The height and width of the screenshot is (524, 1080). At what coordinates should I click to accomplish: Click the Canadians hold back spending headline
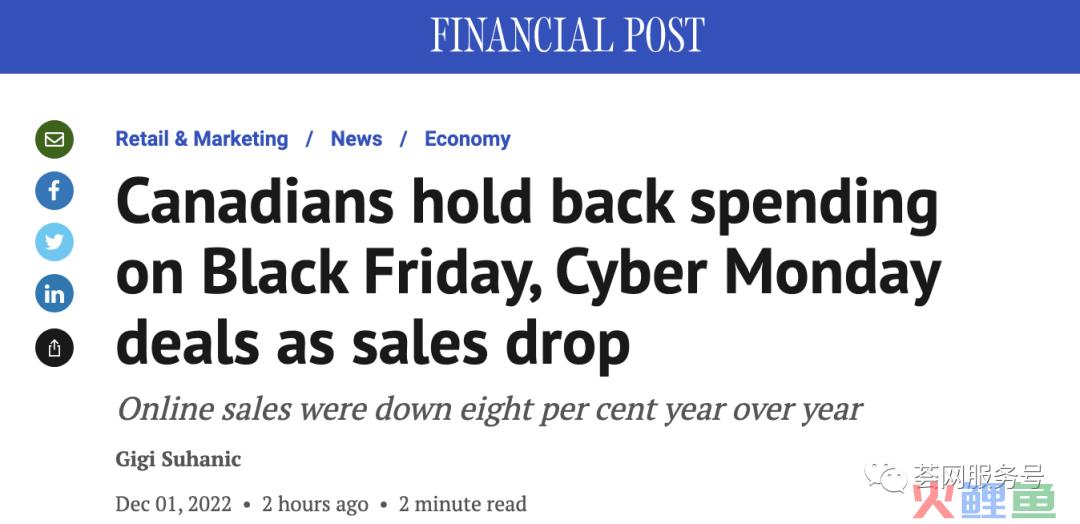point(528,272)
